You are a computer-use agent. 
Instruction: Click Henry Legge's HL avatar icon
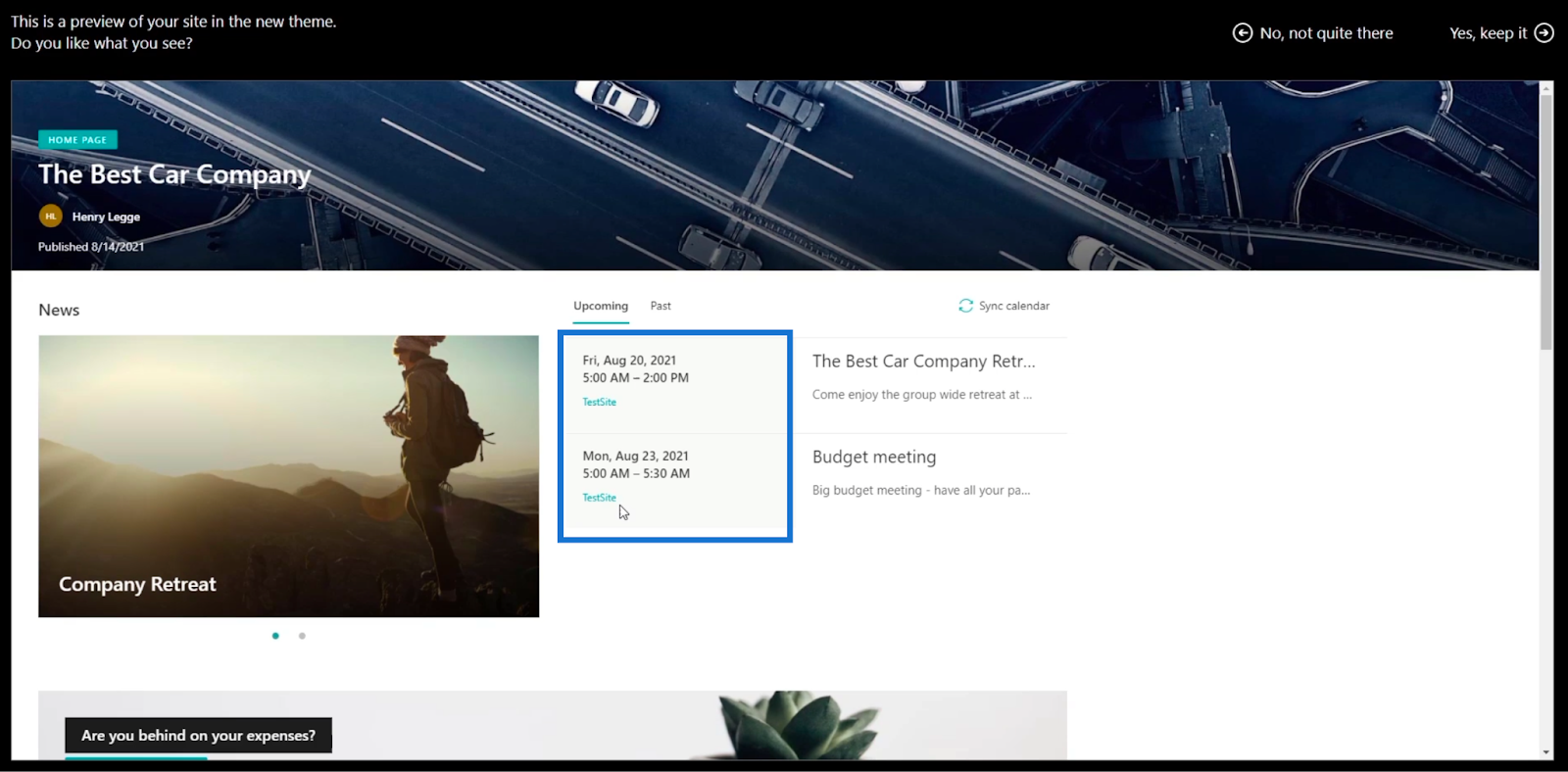point(51,217)
